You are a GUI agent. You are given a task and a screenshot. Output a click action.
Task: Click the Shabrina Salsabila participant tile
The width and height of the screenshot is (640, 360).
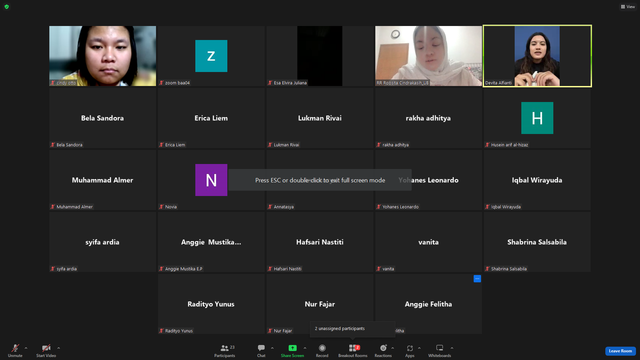537,242
